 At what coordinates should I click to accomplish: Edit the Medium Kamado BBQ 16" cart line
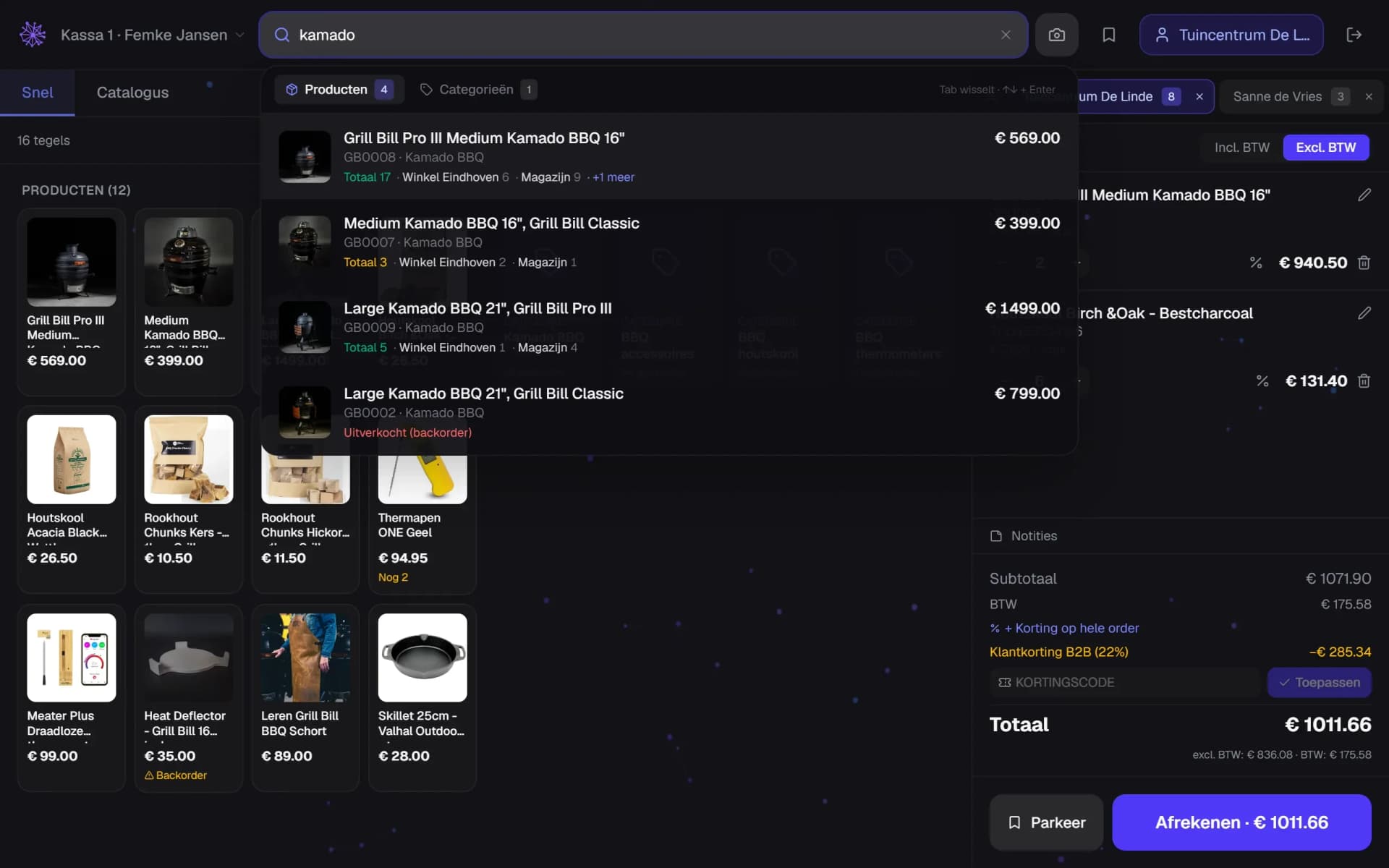tap(1364, 195)
